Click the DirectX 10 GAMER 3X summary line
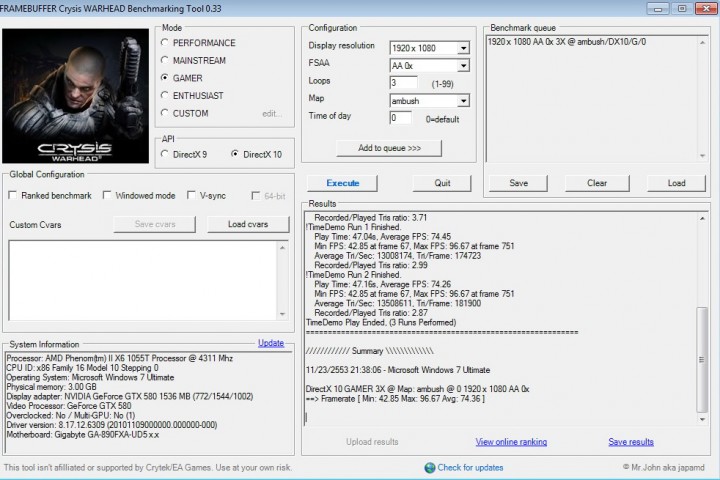 [x=417, y=389]
